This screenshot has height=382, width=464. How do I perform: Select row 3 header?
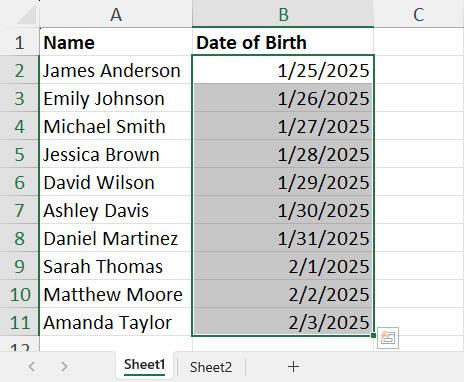[x=19, y=98]
